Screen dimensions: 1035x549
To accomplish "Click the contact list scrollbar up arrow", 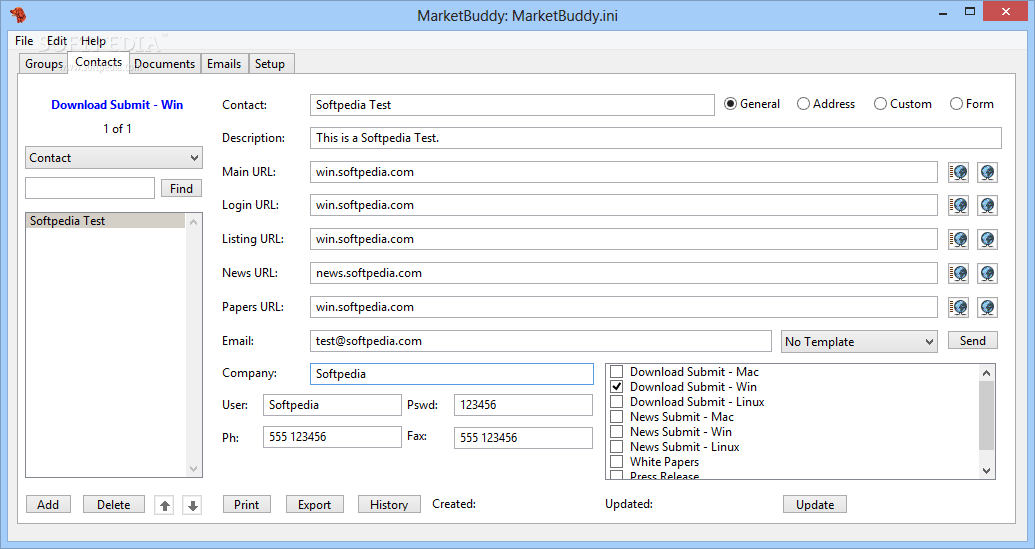I will (x=193, y=222).
